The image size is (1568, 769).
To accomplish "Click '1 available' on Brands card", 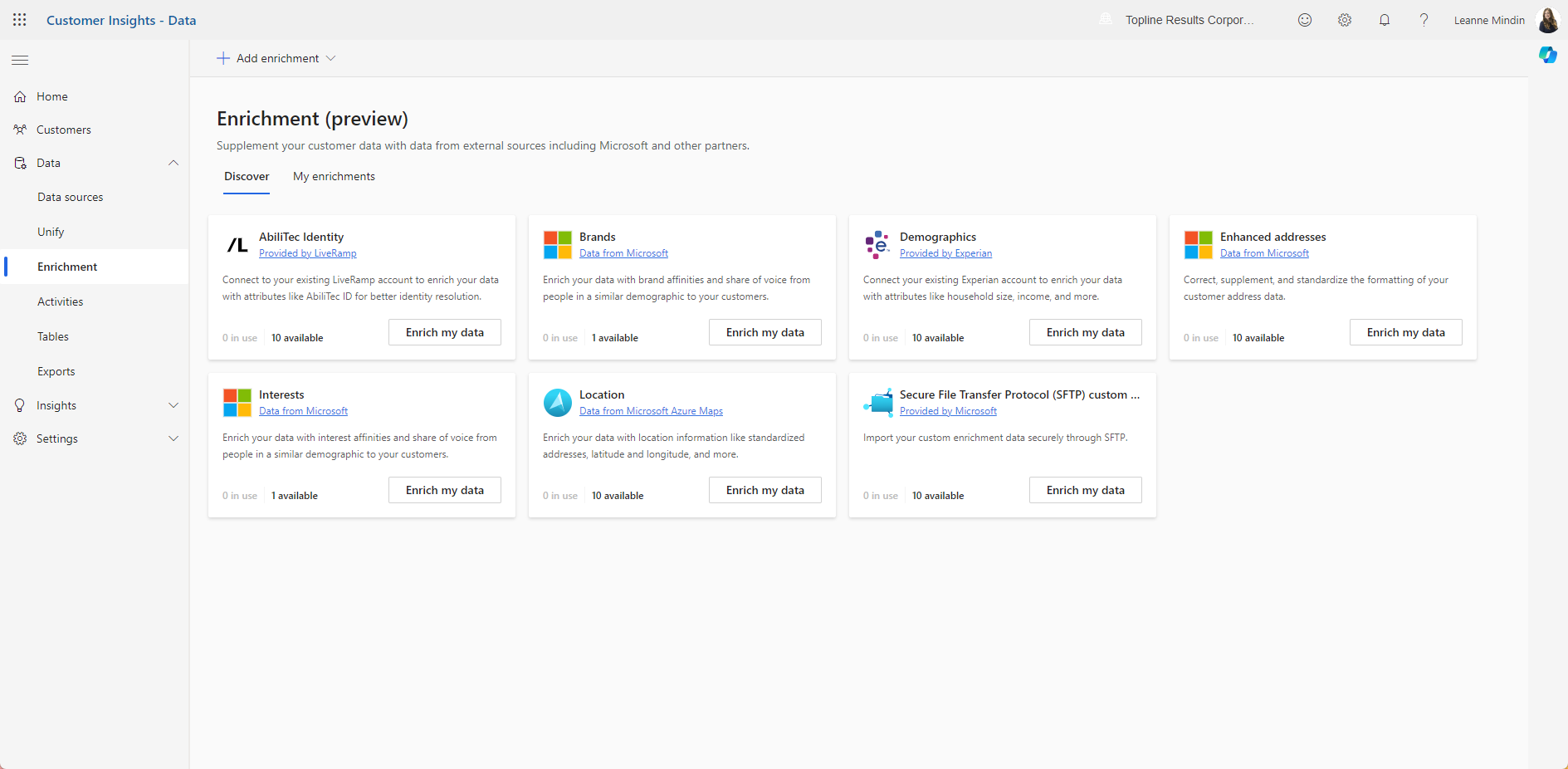I will pyautogui.click(x=615, y=338).
